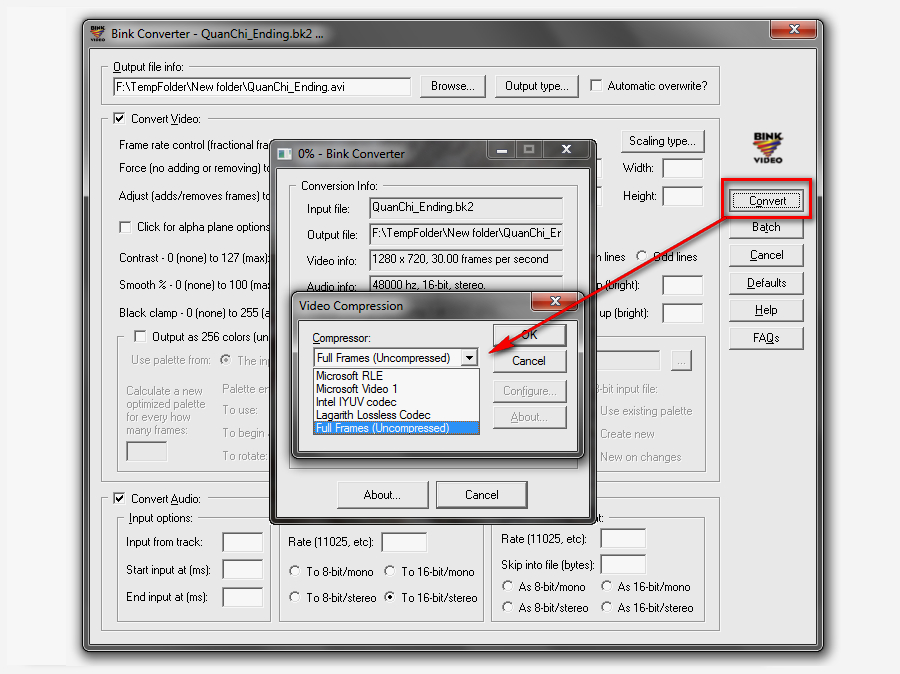Click OK in Video Compression dialog
900x674 pixels.
point(530,335)
